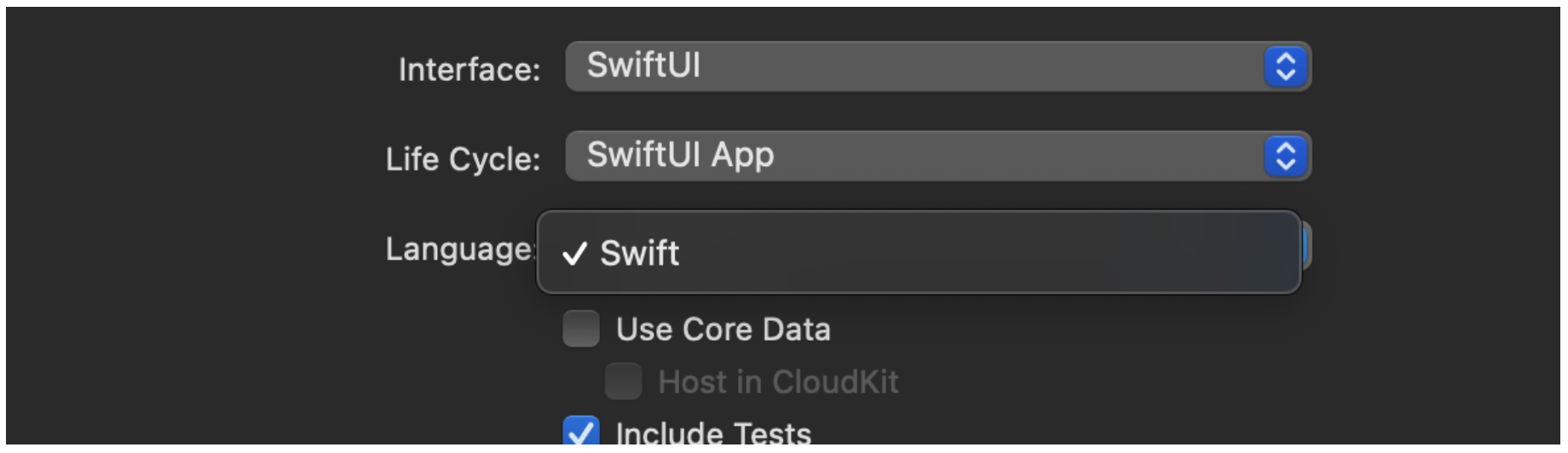Click the SwiftUI App value text

[x=680, y=155]
